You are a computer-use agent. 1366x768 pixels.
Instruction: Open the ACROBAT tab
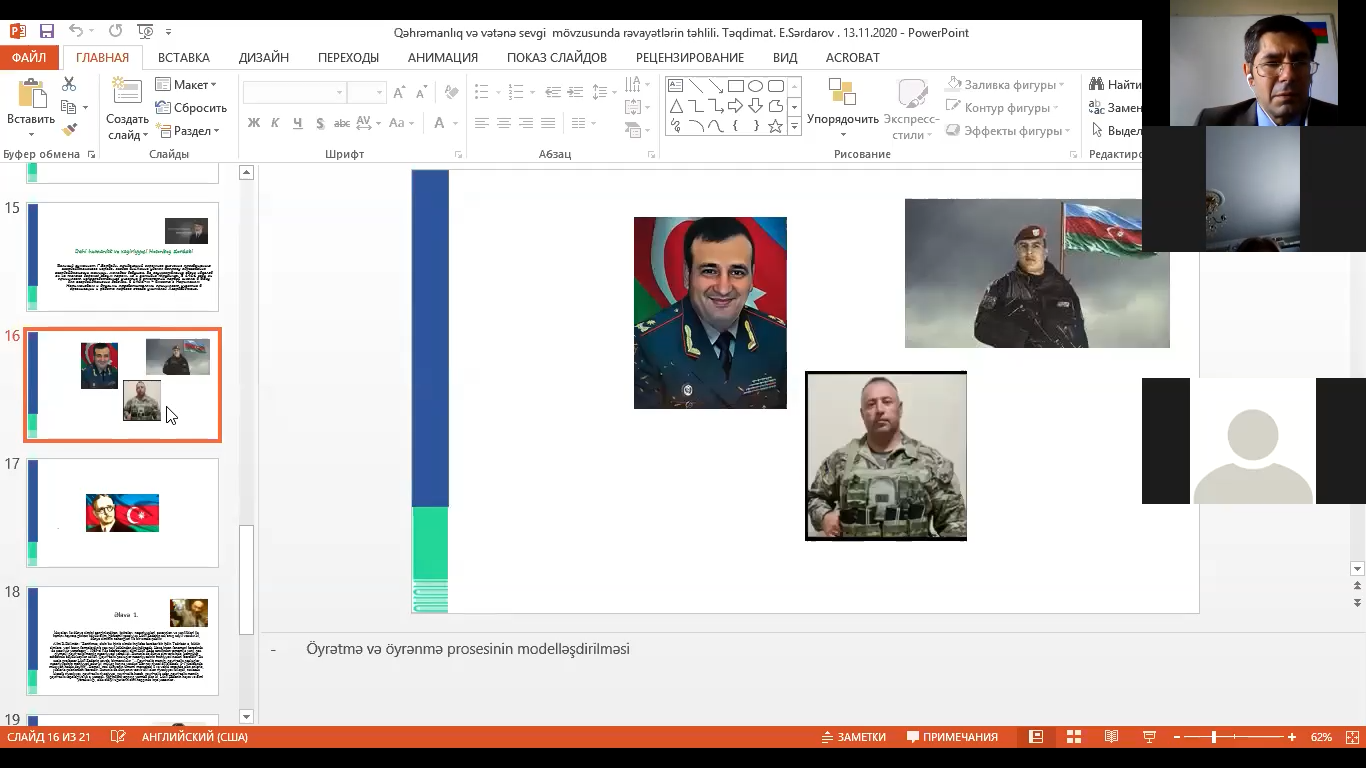(x=853, y=57)
